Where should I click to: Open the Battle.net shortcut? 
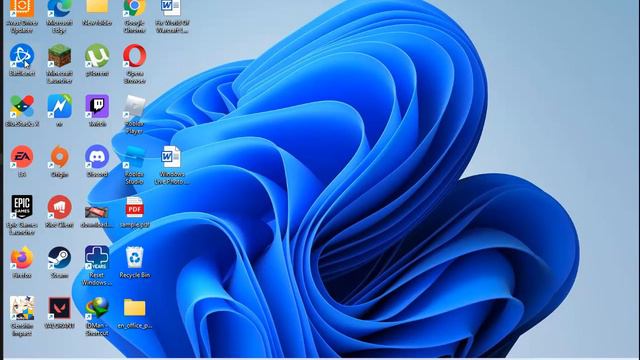[22, 56]
